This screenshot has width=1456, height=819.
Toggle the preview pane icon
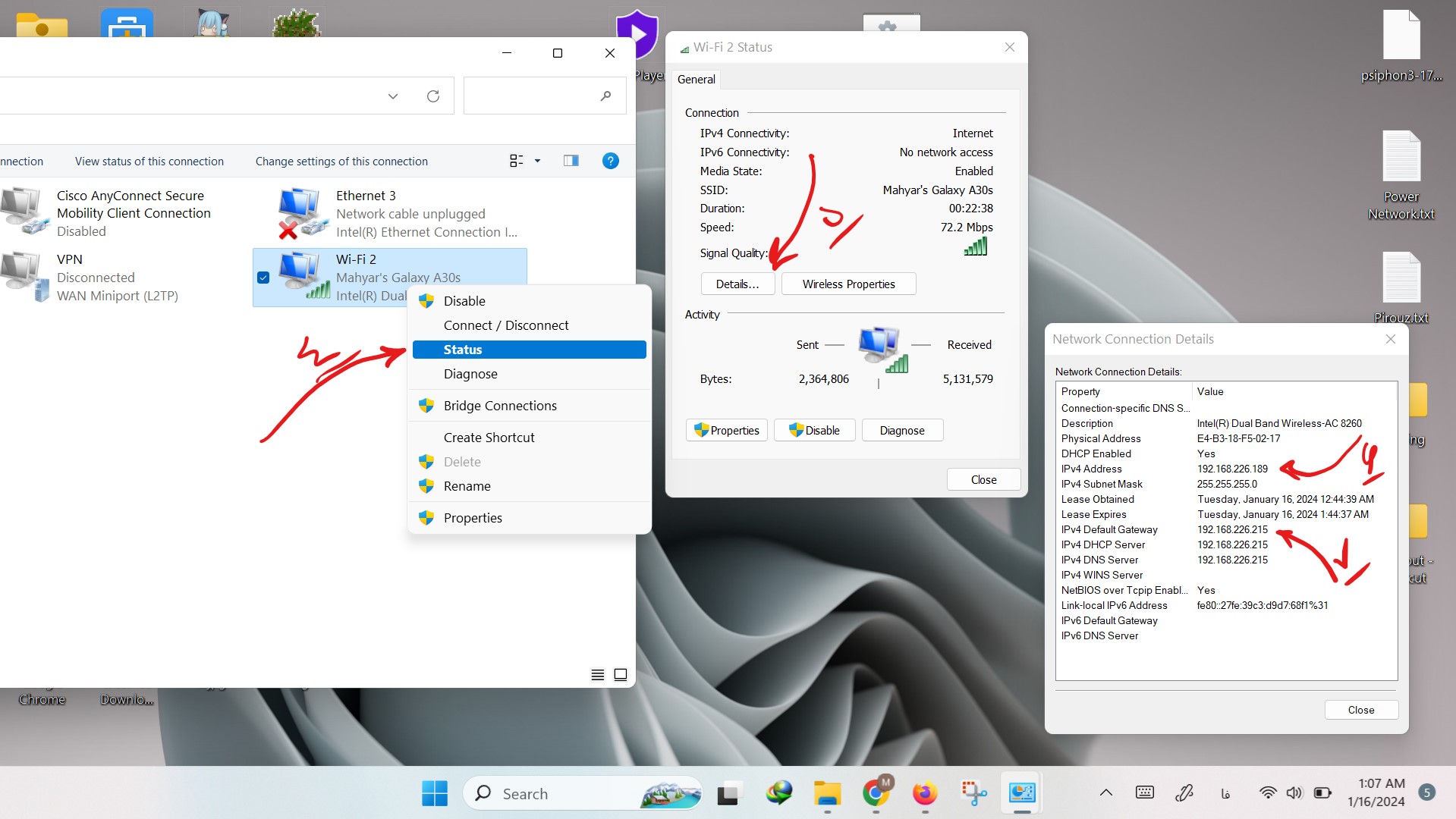tap(571, 161)
